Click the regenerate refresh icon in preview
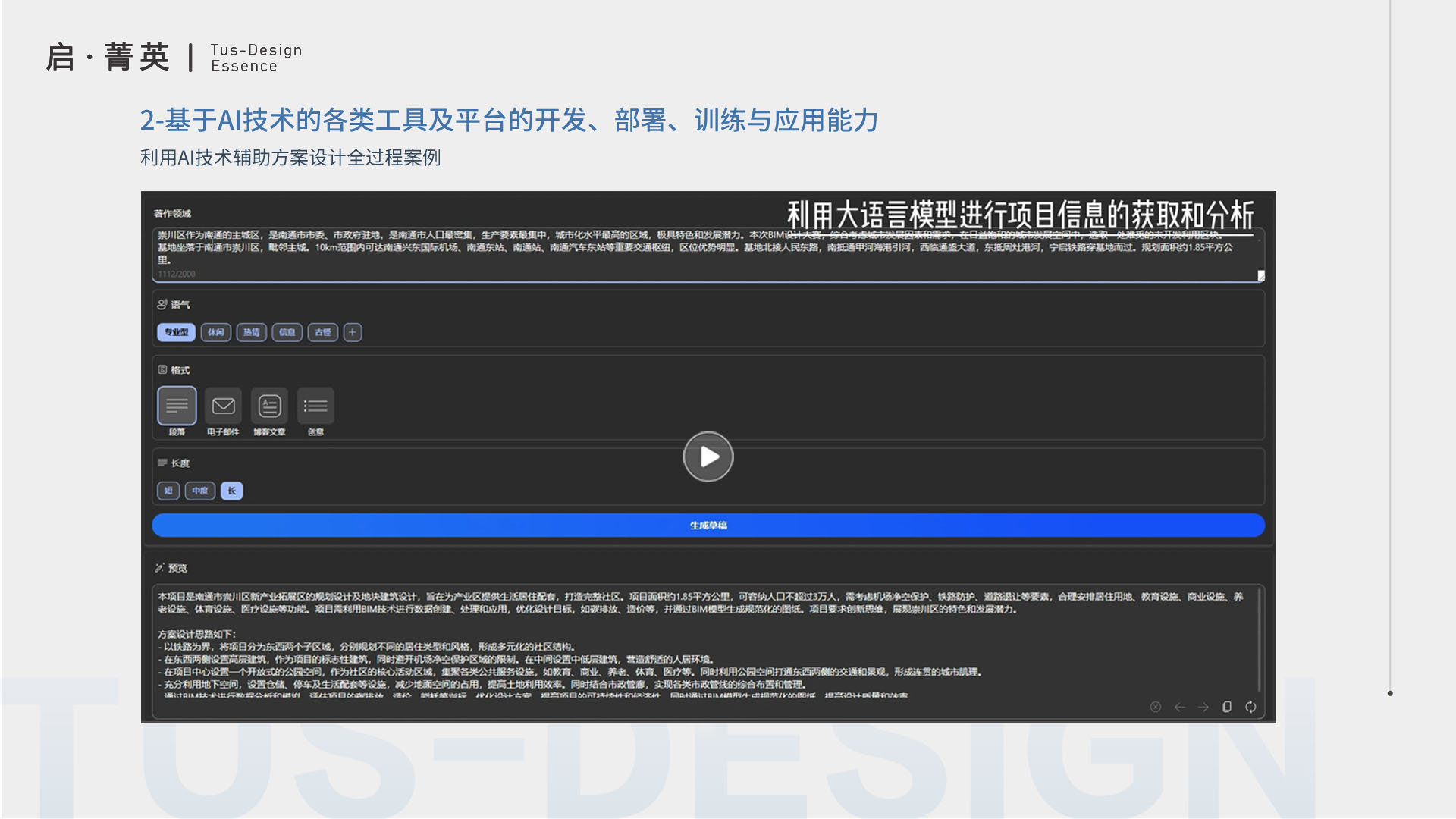Viewport: 1456px width, 819px height. 1250,707
